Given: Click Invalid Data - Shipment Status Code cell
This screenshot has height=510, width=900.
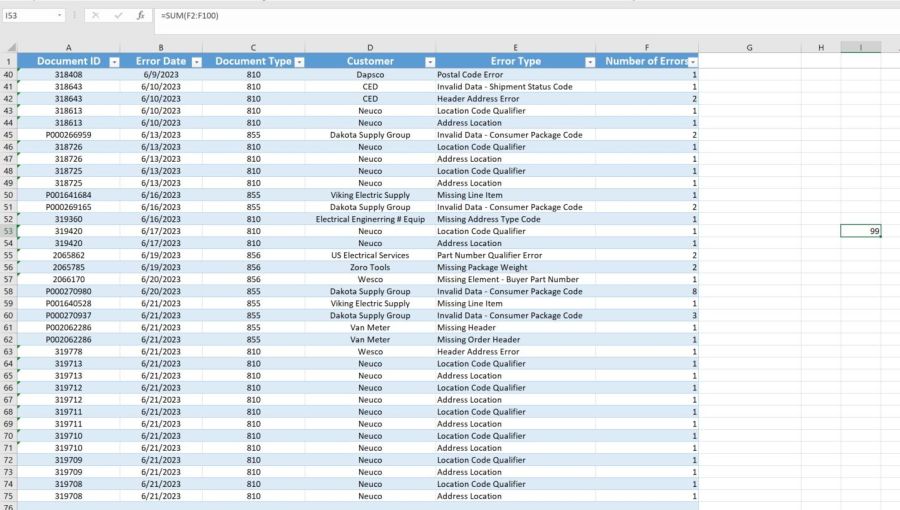Looking at the screenshot, I should (515, 87).
